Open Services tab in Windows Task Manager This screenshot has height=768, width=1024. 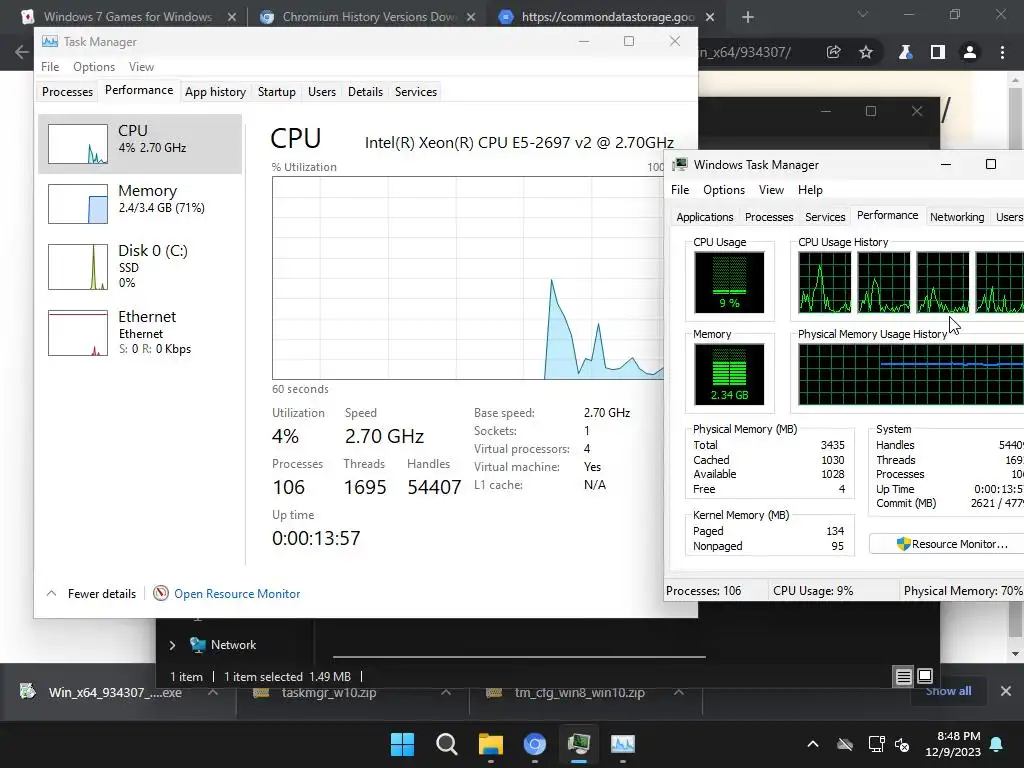(825, 217)
